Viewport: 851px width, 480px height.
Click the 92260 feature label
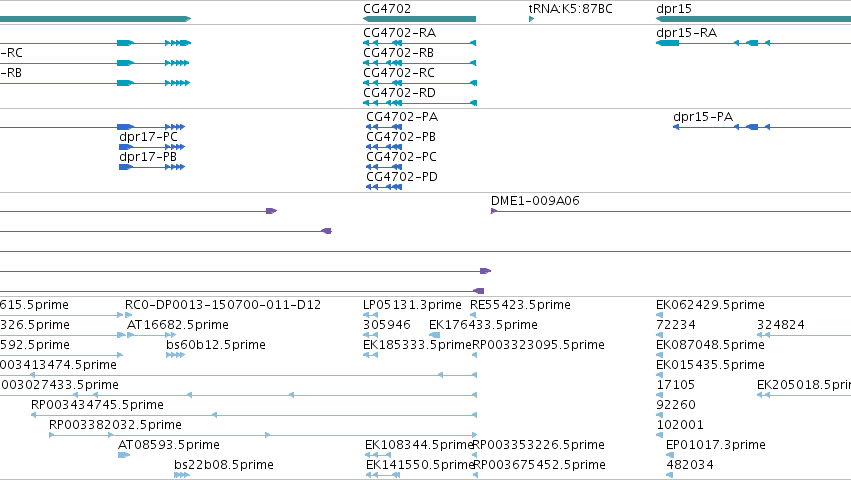(x=676, y=405)
